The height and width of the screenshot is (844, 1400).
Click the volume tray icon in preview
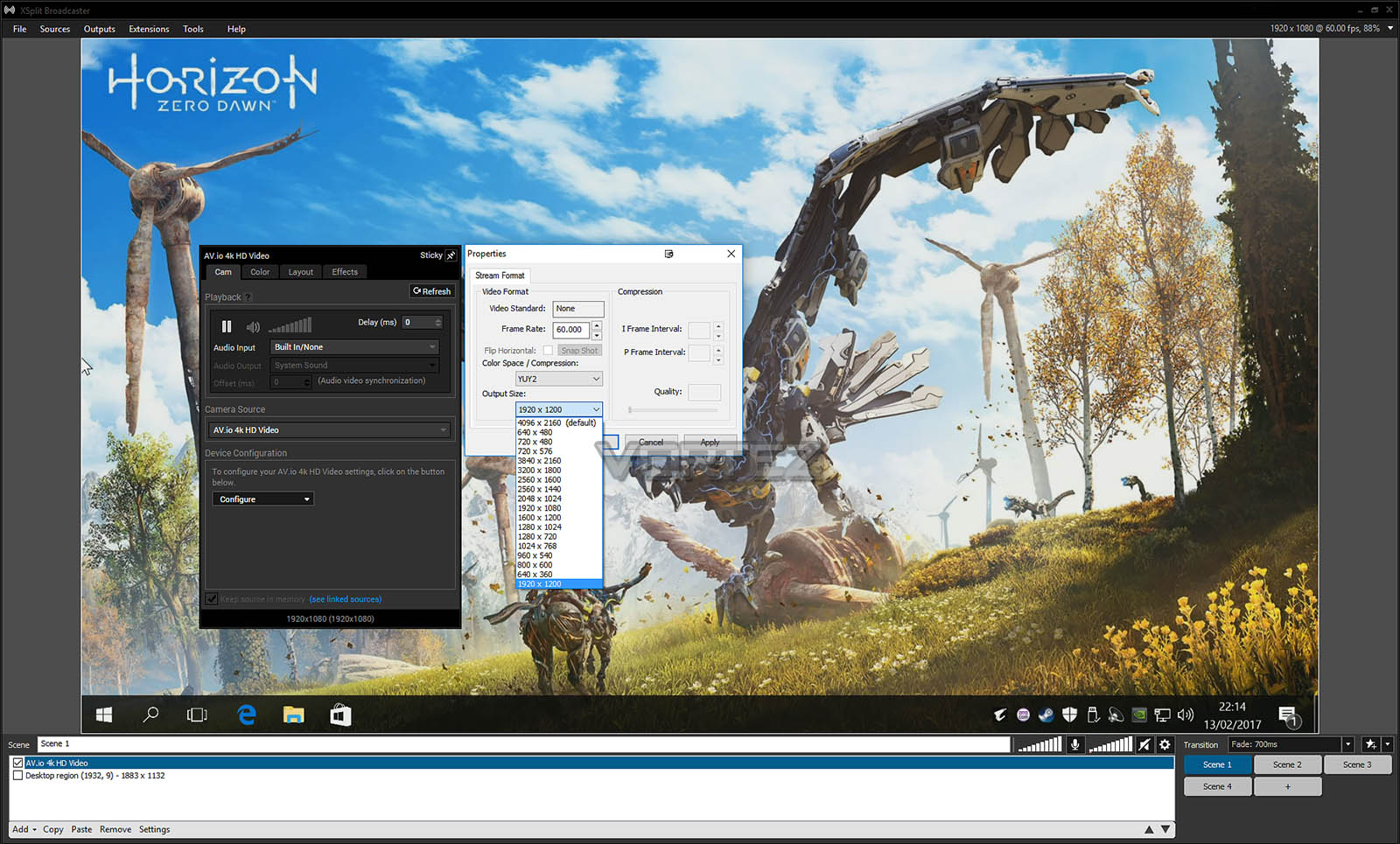click(1186, 715)
